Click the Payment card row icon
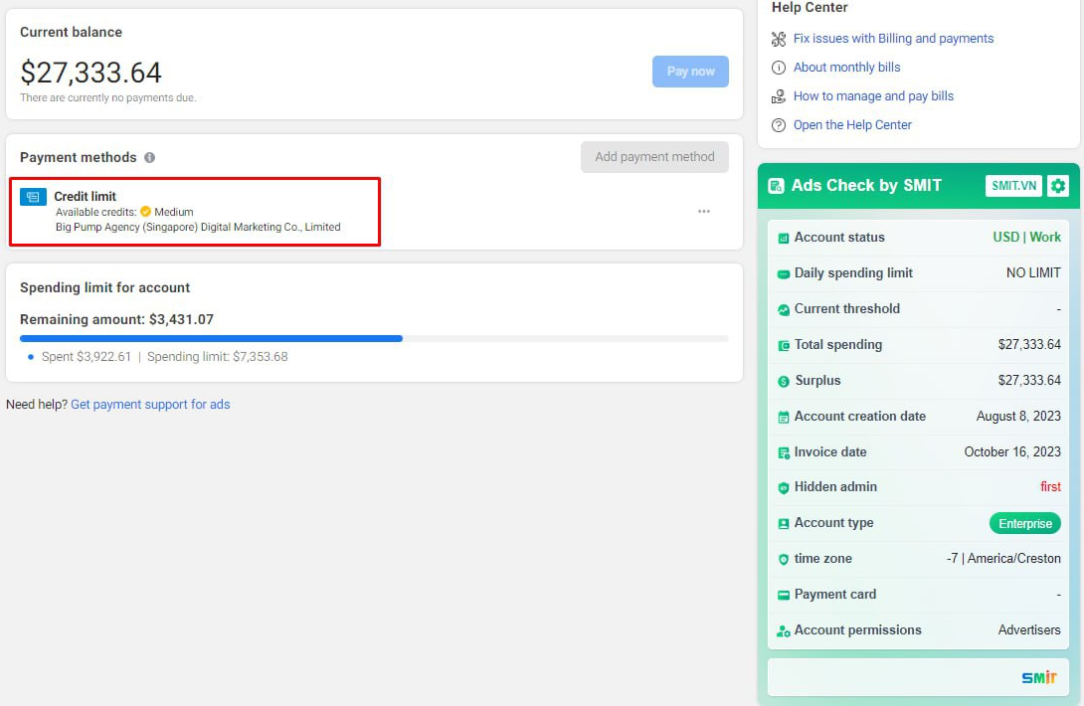Viewport: 1084px width, 706px height. tap(783, 595)
